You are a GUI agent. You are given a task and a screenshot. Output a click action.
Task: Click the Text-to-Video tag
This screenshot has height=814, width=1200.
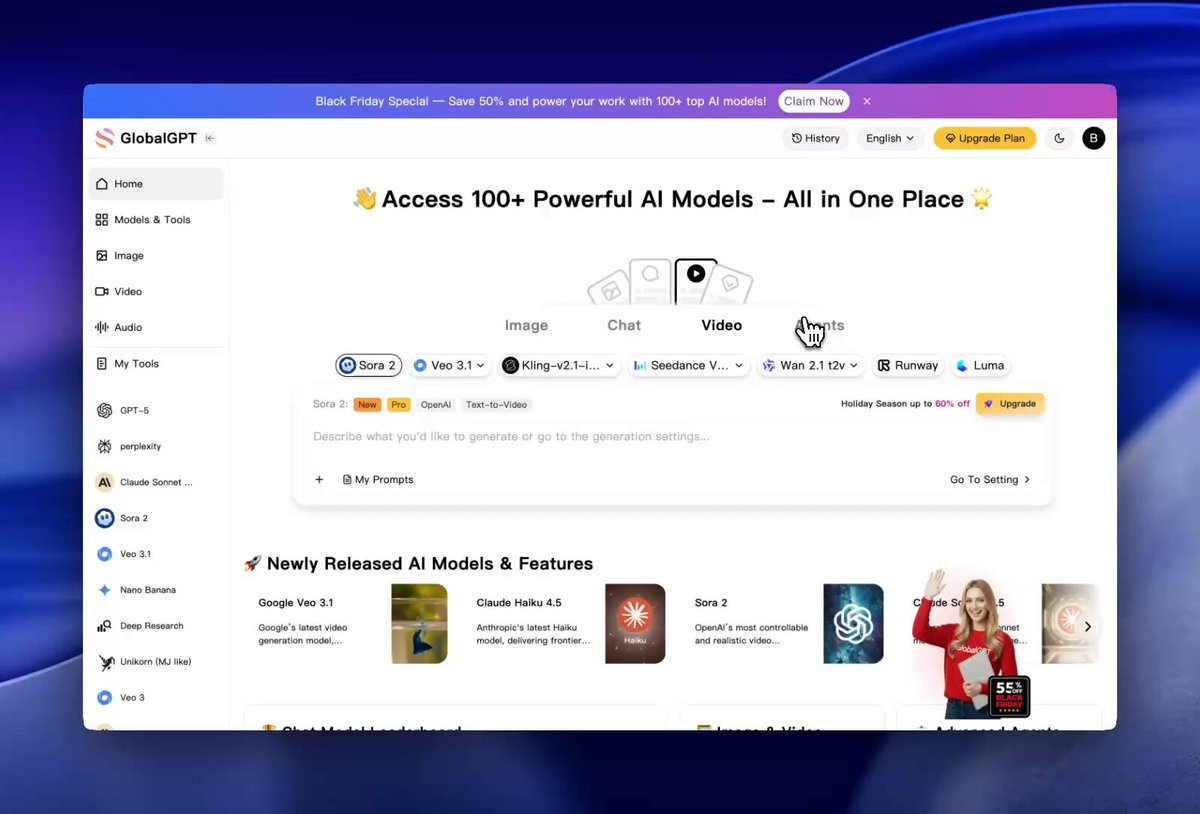497,405
